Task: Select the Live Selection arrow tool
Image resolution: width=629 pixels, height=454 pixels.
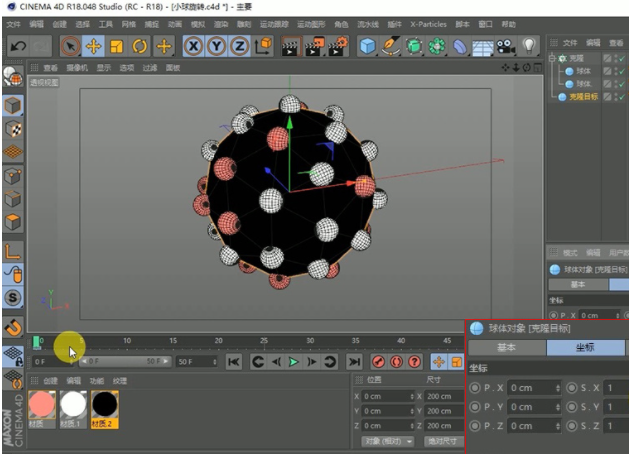Action: [71, 46]
